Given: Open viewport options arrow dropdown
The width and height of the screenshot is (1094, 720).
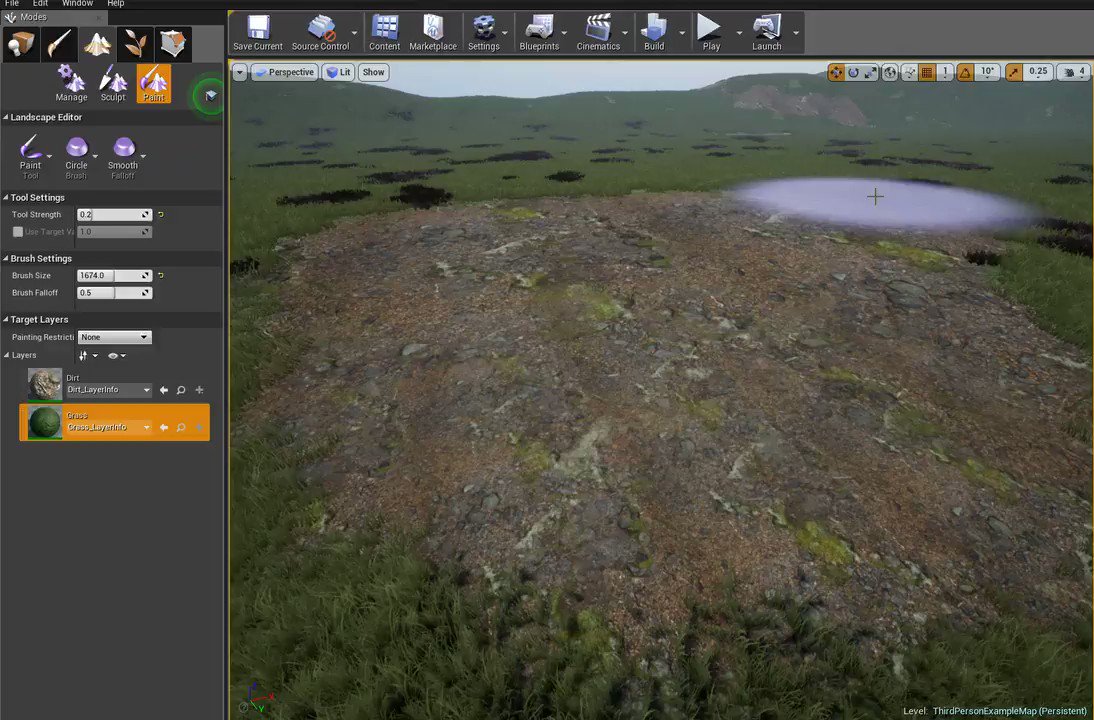Looking at the screenshot, I should [x=240, y=72].
